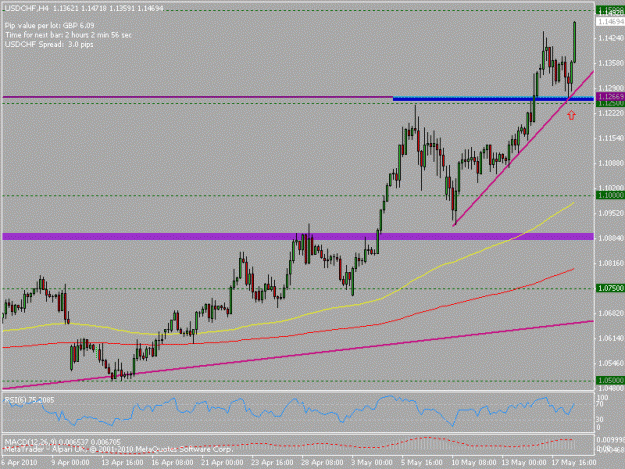Click the green 1.10000 level tag
Screen dimensions: 625x469
(x=610, y=195)
